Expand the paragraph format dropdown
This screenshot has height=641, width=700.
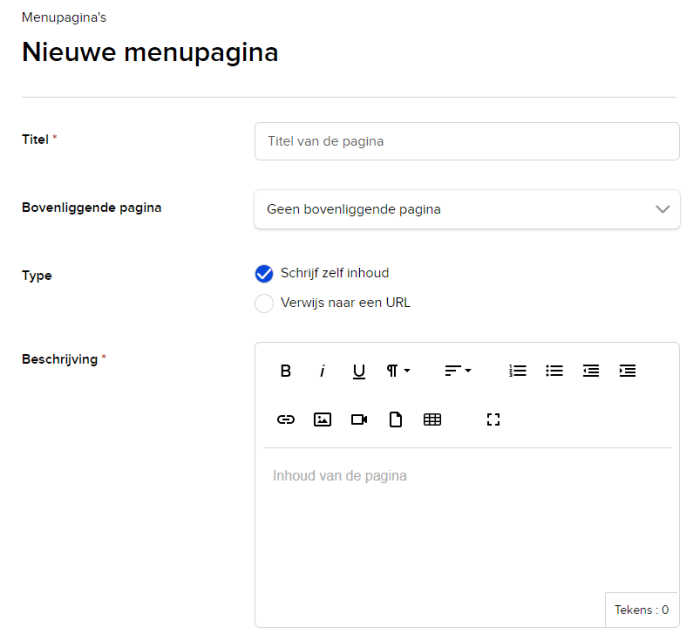(x=398, y=371)
